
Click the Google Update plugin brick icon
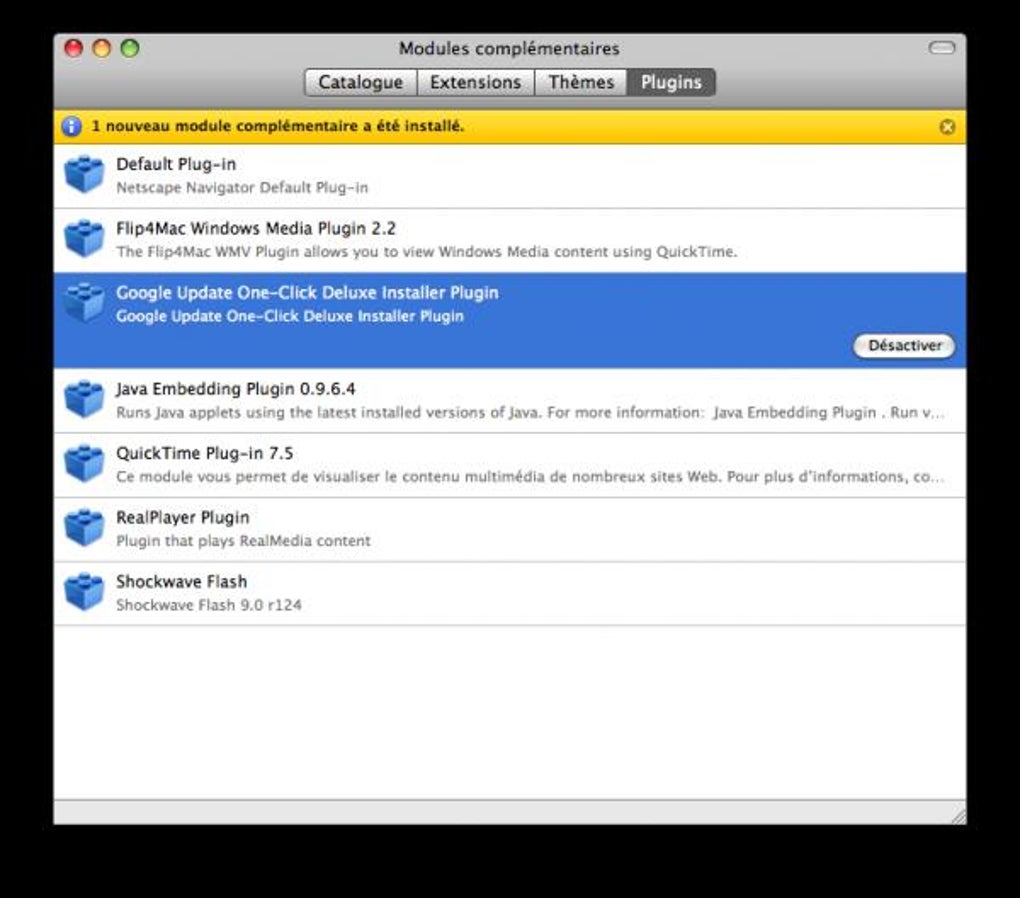point(84,303)
